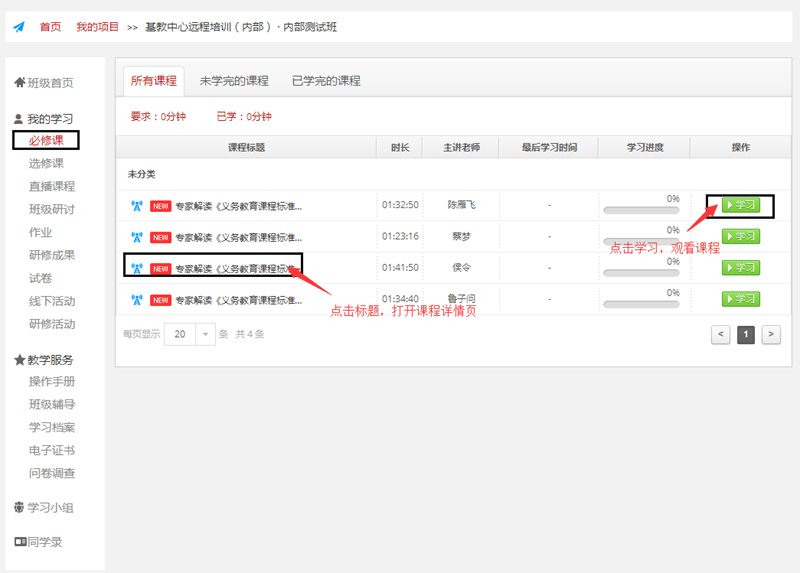The image size is (800, 573).
Task: Open 同学录 in sidebar
Action: 45,542
